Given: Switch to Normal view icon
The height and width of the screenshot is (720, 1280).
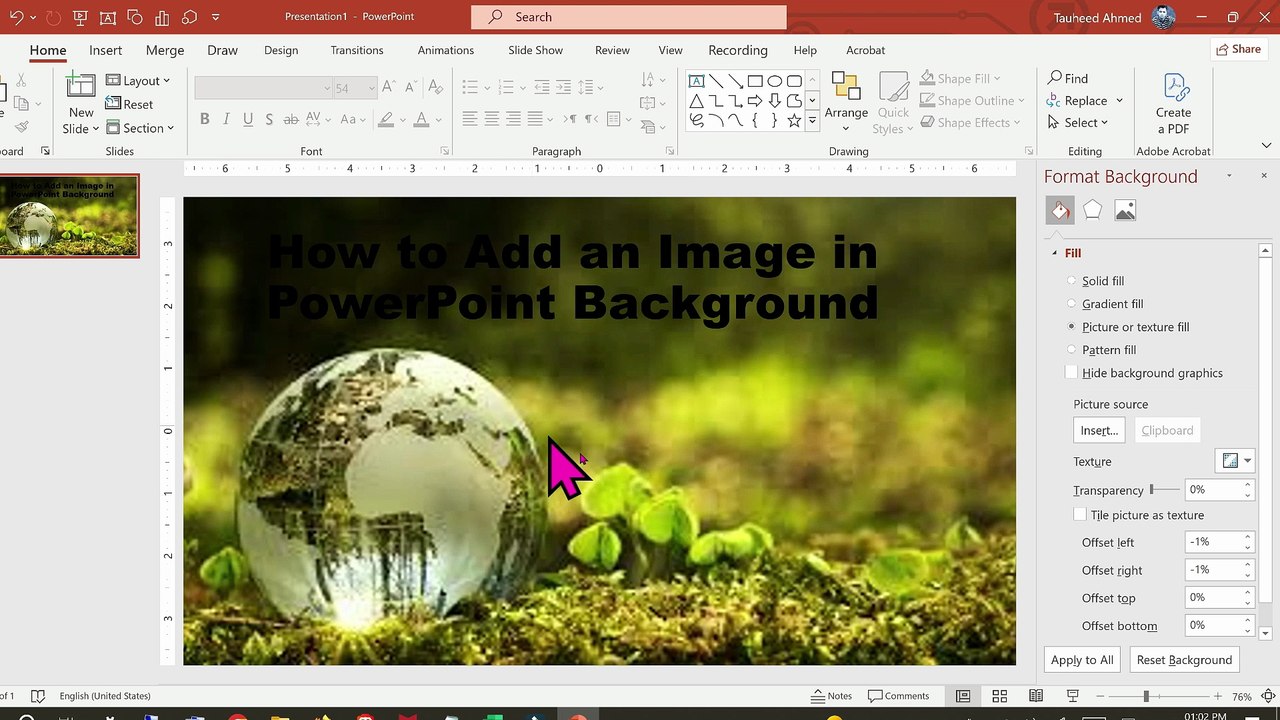Looking at the screenshot, I should pos(963,696).
